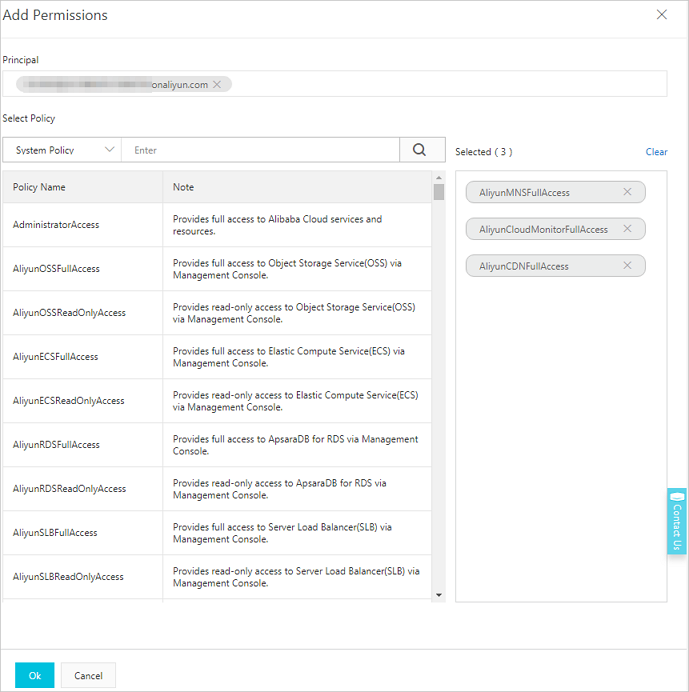Confirm with the Ok button
Screen dimensions: 689x692
point(34,675)
